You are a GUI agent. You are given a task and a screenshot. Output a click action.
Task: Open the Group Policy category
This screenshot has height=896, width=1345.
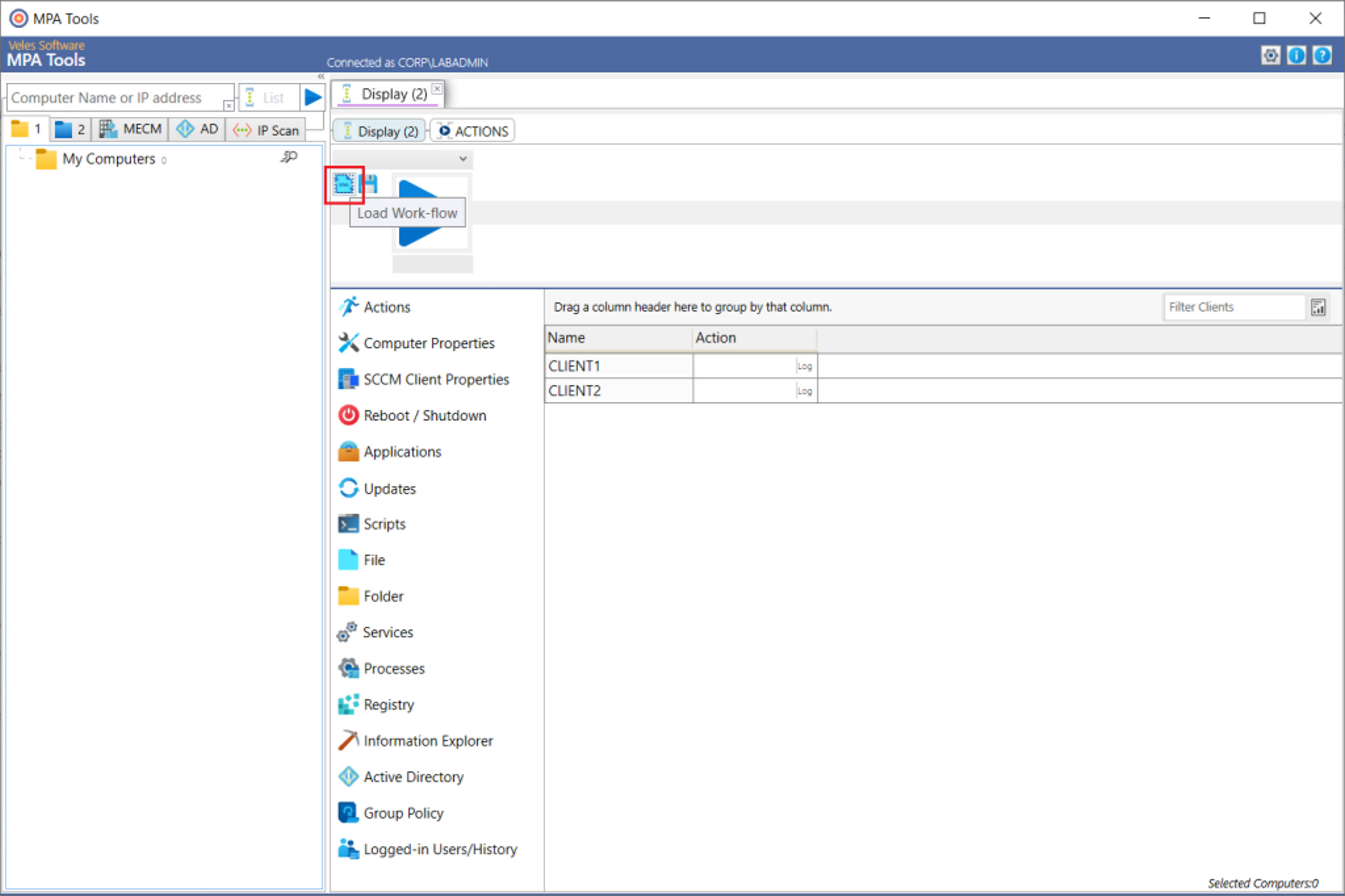[x=391, y=813]
